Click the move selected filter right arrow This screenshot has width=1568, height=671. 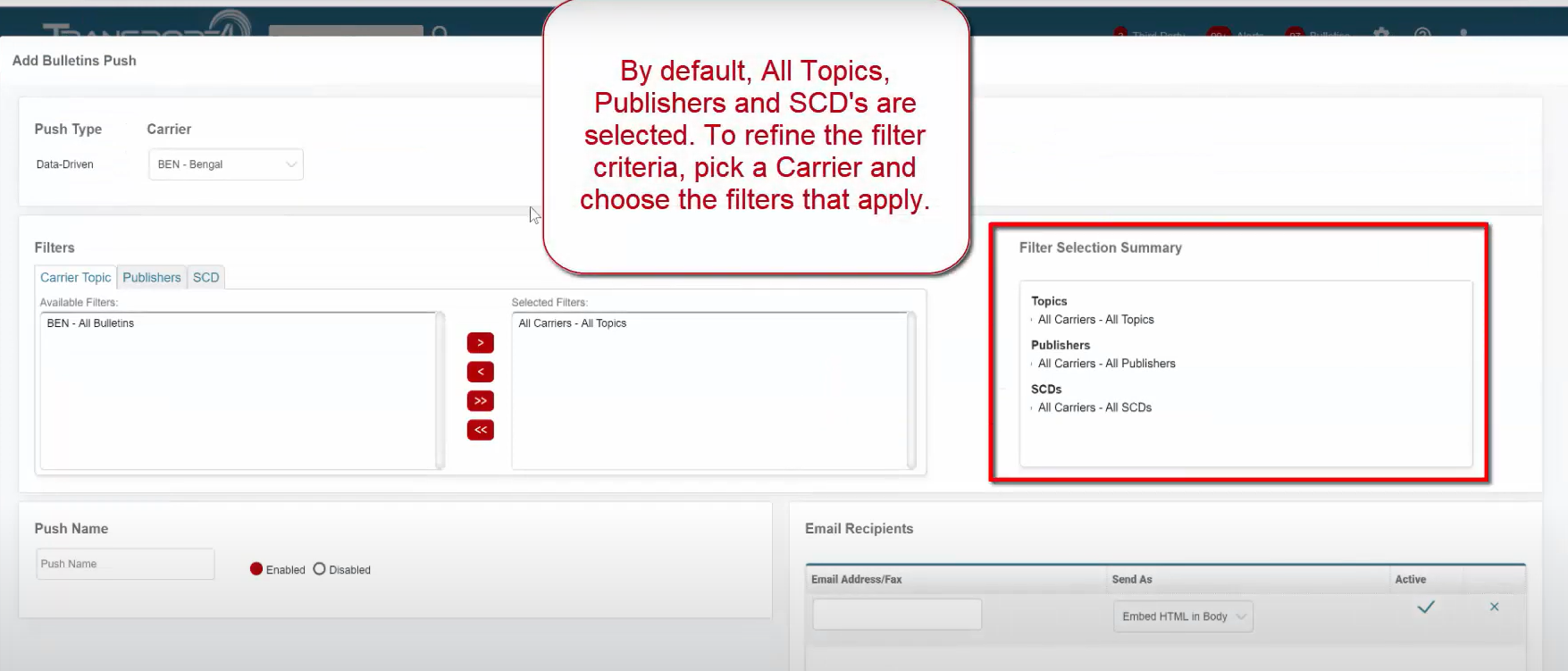(x=480, y=343)
